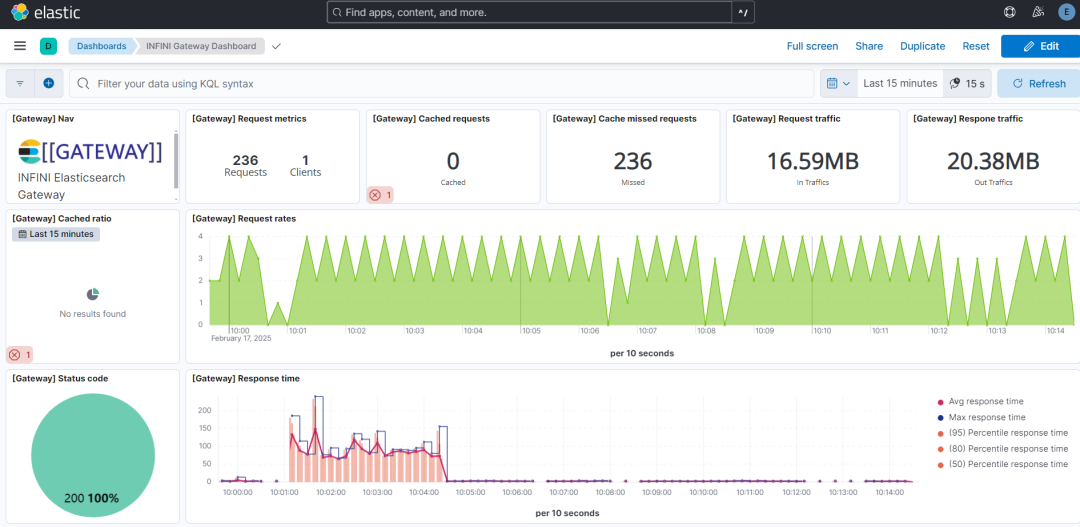Screen dimensions: 1080x527
Task: Click error badge on Cached requests panel
Action: [x=380, y=195]
